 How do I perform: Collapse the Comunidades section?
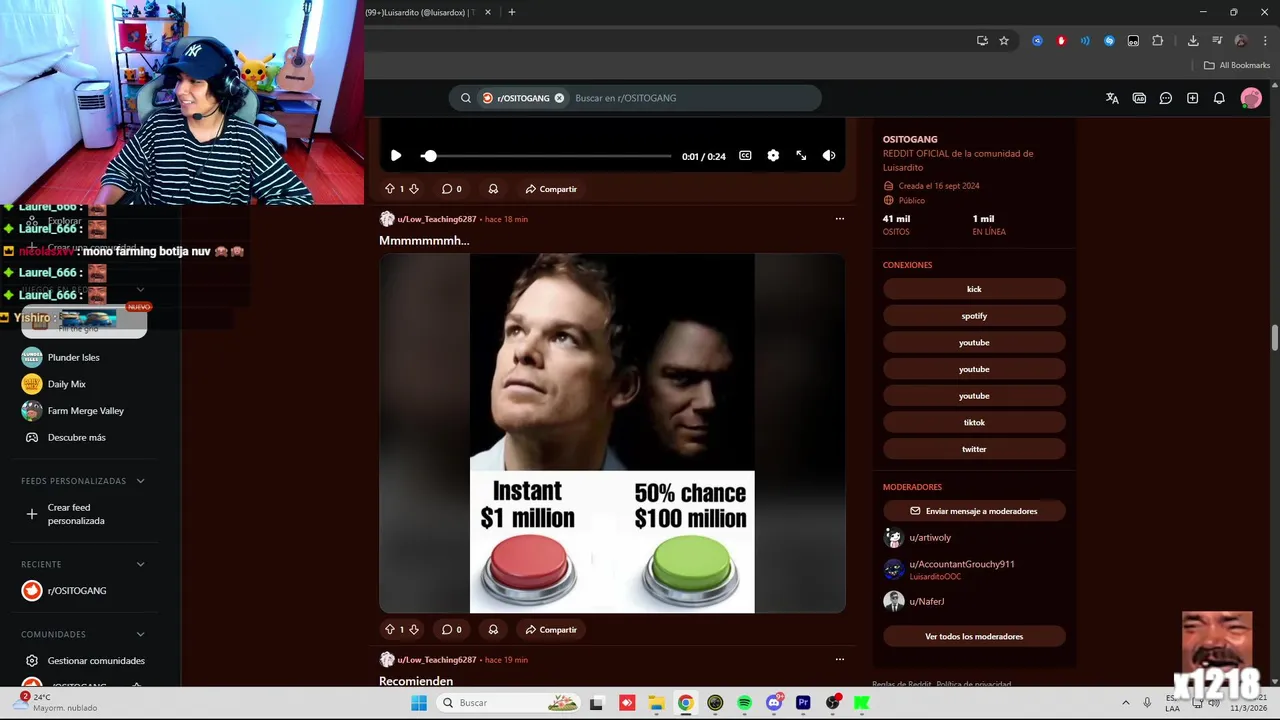pyautogui.click(x=140, y=634)
